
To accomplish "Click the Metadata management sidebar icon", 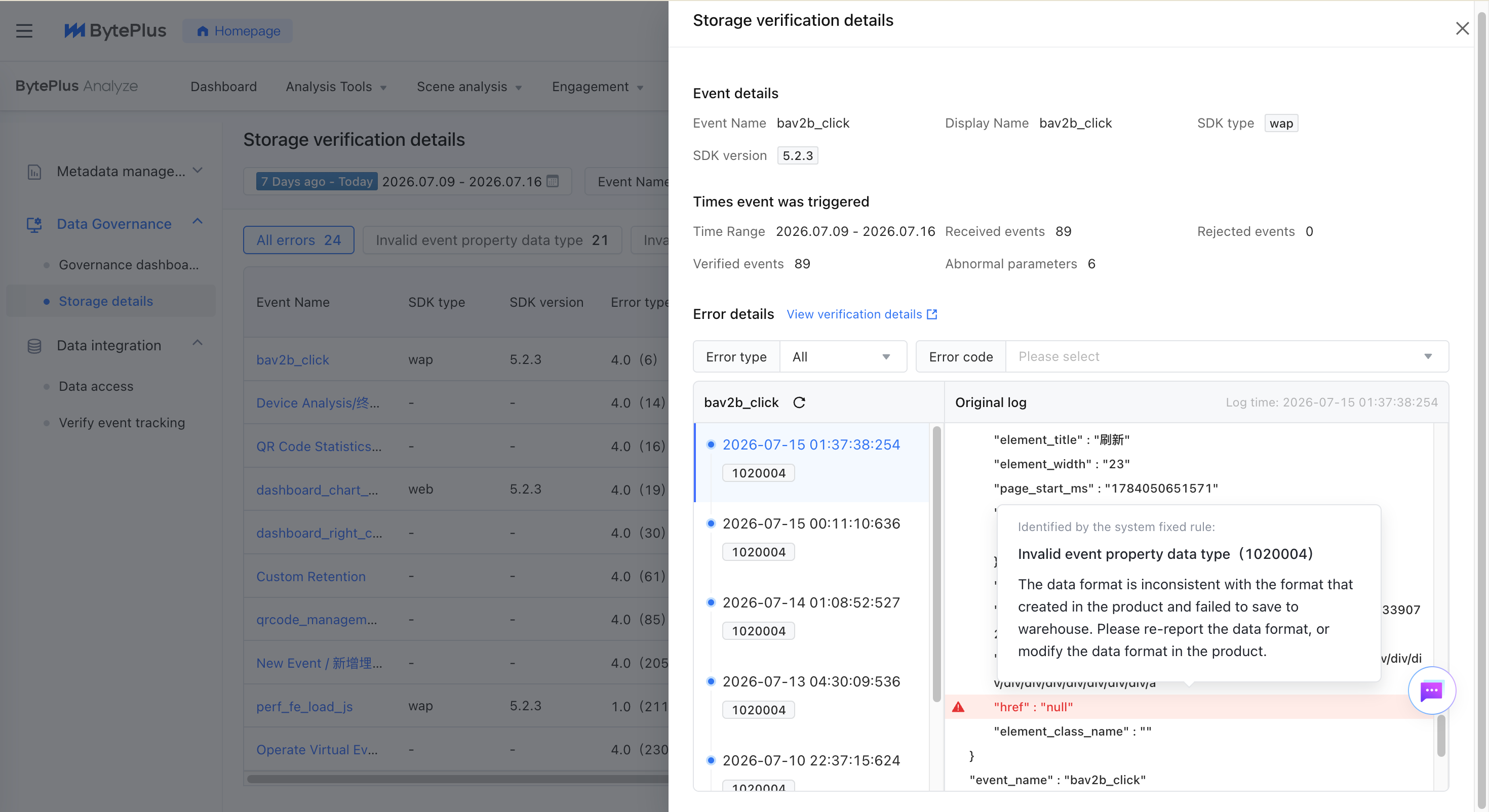I will (34, 172).
